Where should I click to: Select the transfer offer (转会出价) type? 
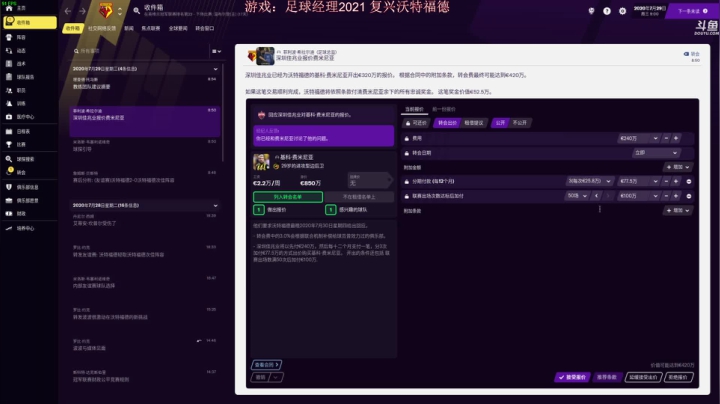(x=447, y=123)
